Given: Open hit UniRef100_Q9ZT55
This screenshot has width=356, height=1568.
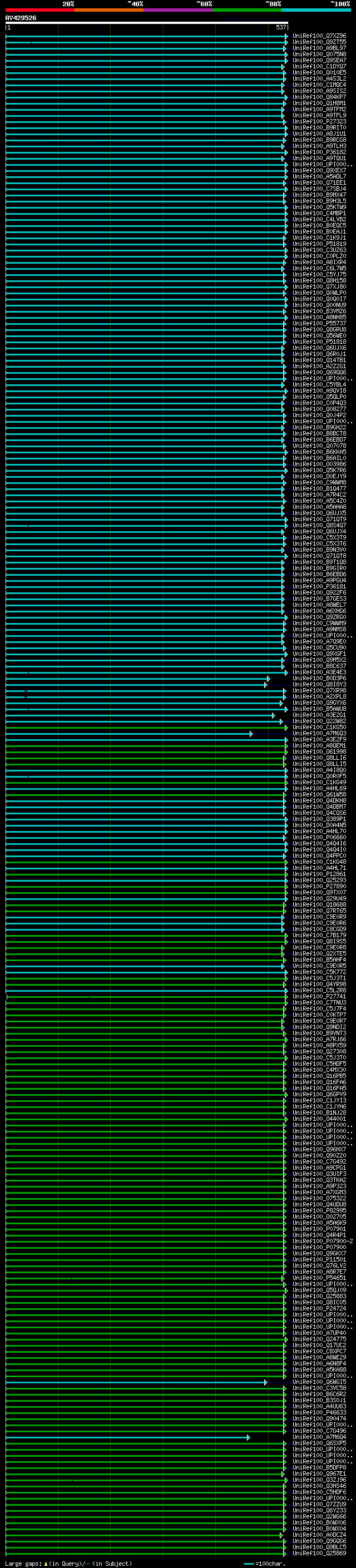Looking at the screenshot, I should (319, 42).
